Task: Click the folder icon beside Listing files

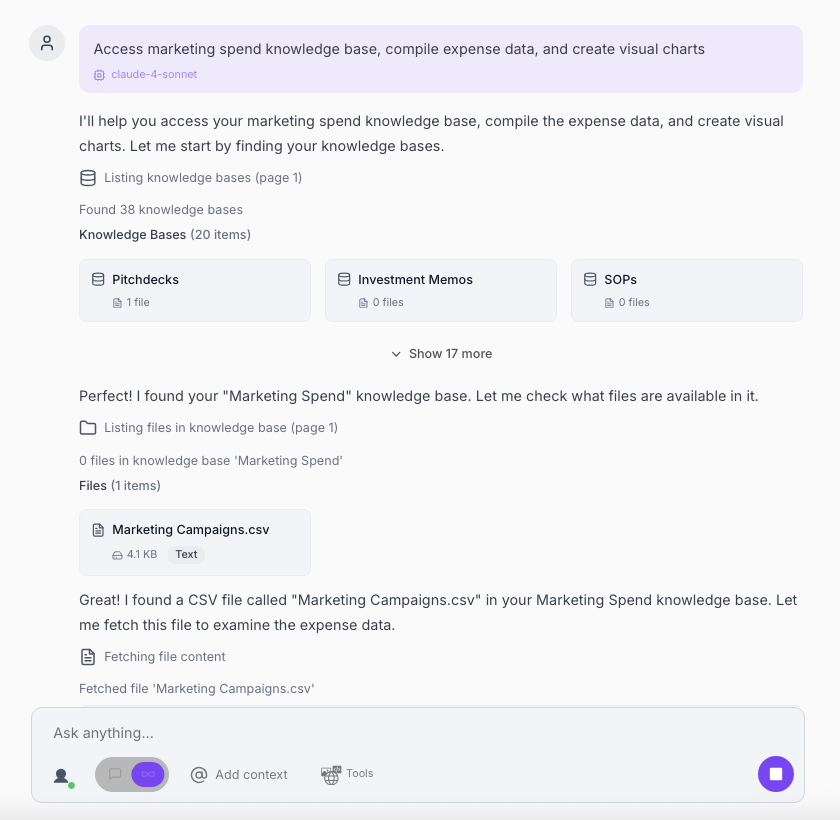Action: point(88,428)
